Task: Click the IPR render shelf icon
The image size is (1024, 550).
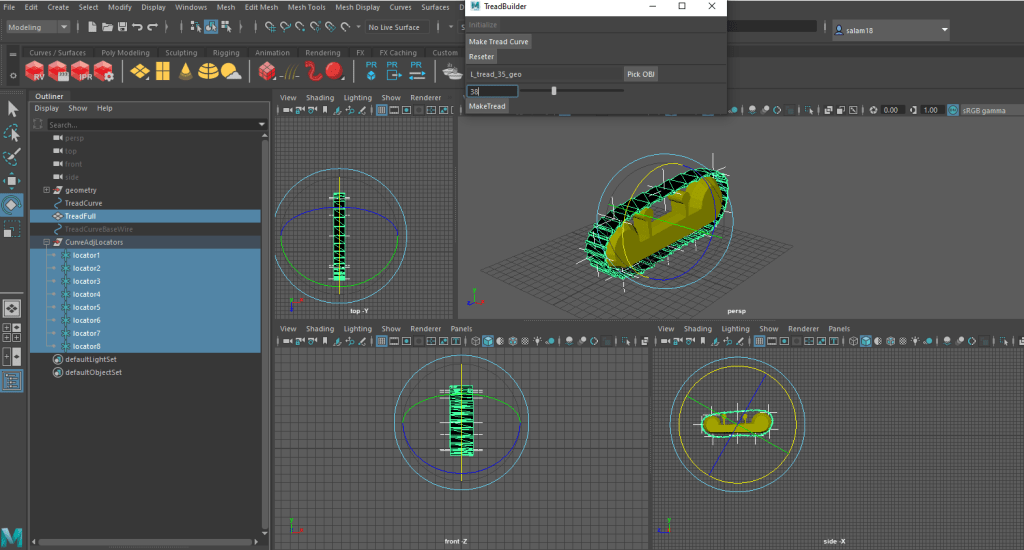Action: (x=81, y=71)
